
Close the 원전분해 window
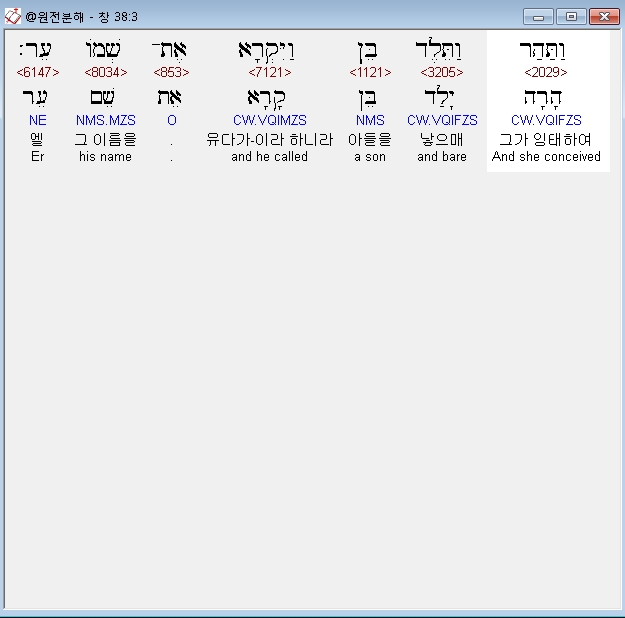click(x=604, y=17)
